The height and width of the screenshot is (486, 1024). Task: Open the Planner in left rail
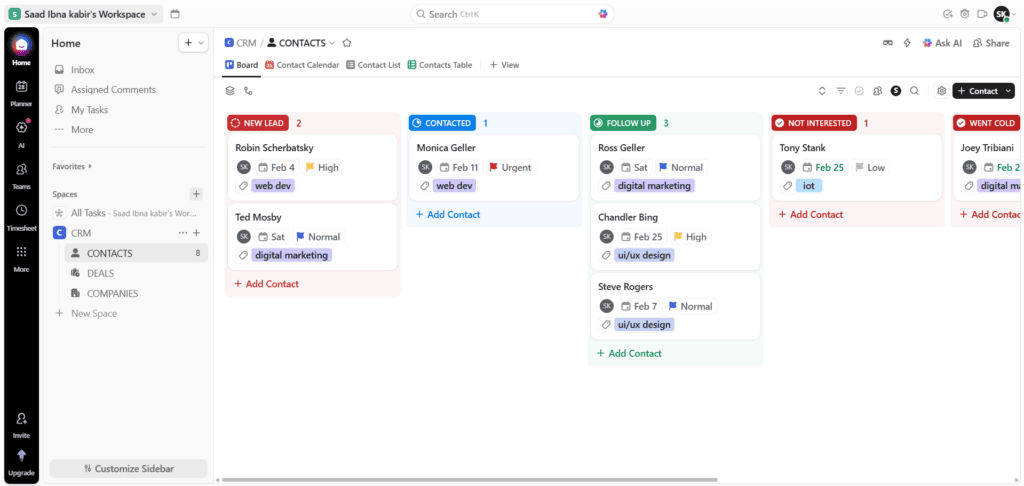pos(22,91)
